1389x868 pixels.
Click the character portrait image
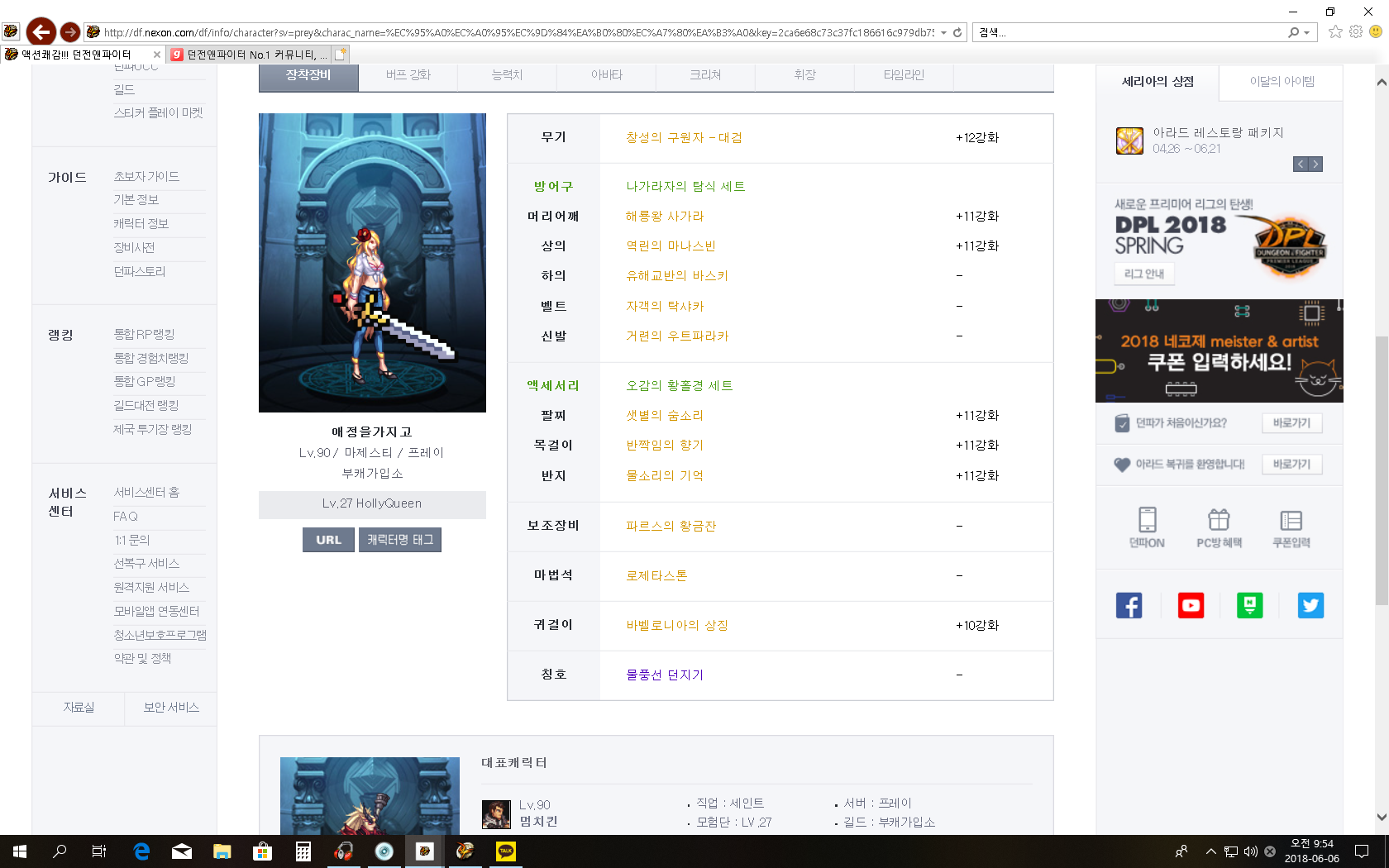click(x=372, y=263)
